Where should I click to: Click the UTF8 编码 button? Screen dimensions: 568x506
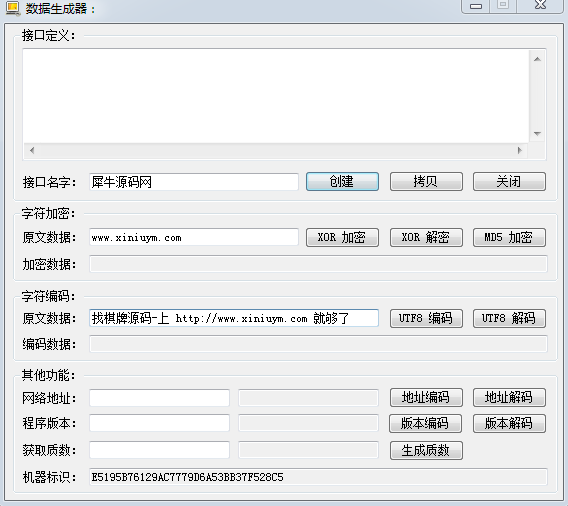(426, 318)
